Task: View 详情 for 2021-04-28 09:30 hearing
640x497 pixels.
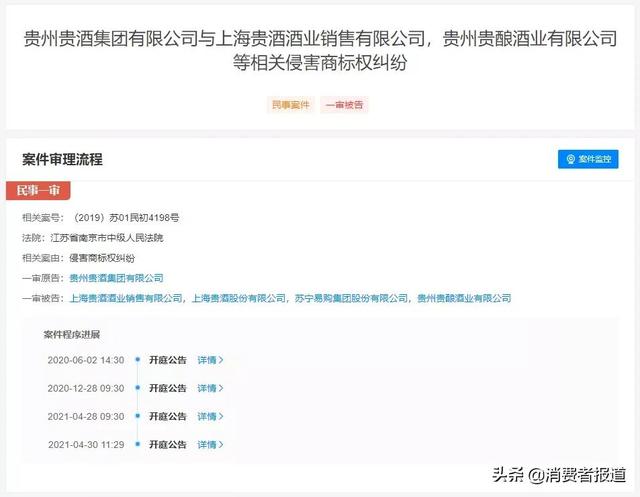Action: [x=210, y=416]
